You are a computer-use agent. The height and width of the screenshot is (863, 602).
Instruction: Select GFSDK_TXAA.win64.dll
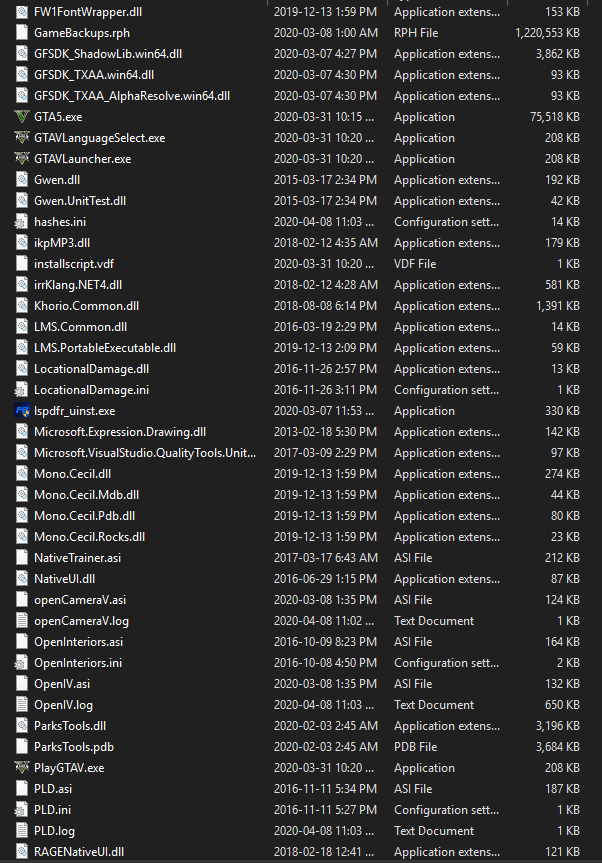pos(94,75)
